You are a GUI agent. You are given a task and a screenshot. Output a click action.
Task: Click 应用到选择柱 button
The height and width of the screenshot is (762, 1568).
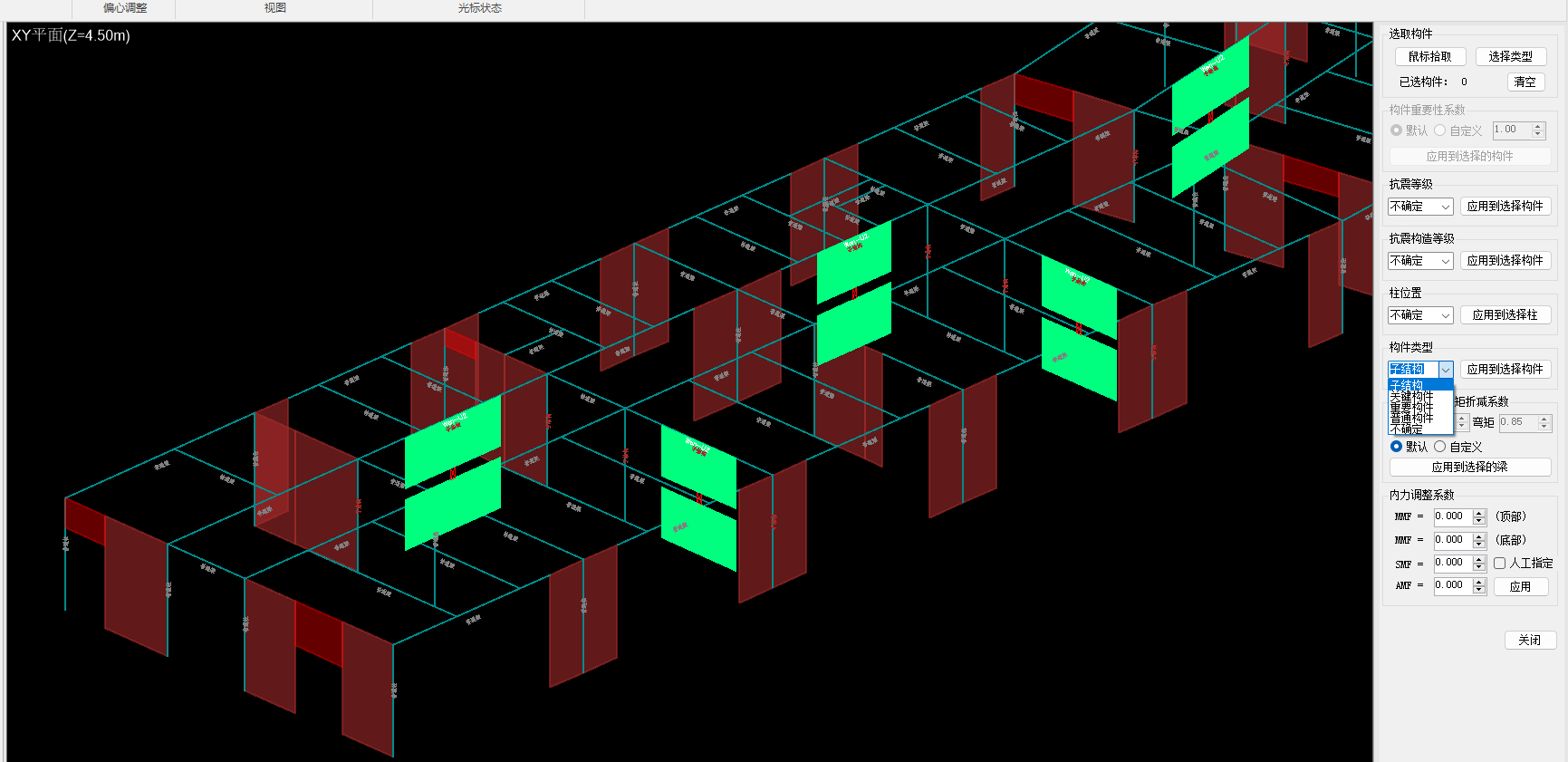click(1505, 315)
